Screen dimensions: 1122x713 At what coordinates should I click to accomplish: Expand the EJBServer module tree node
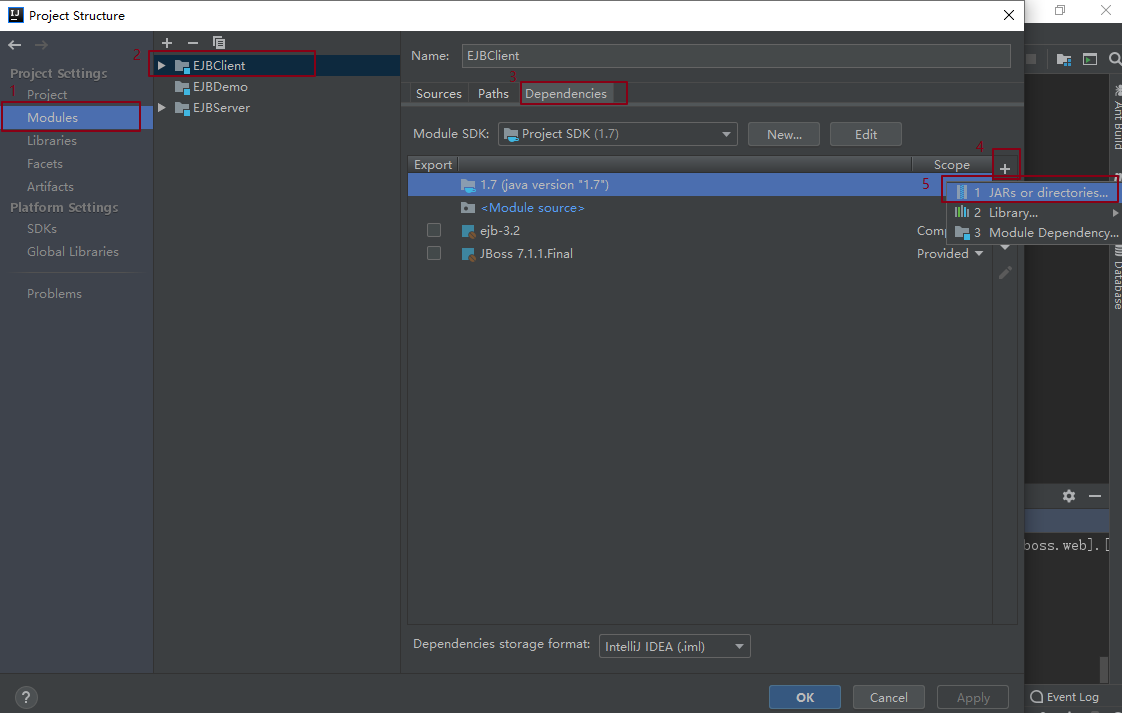(162, 107)
